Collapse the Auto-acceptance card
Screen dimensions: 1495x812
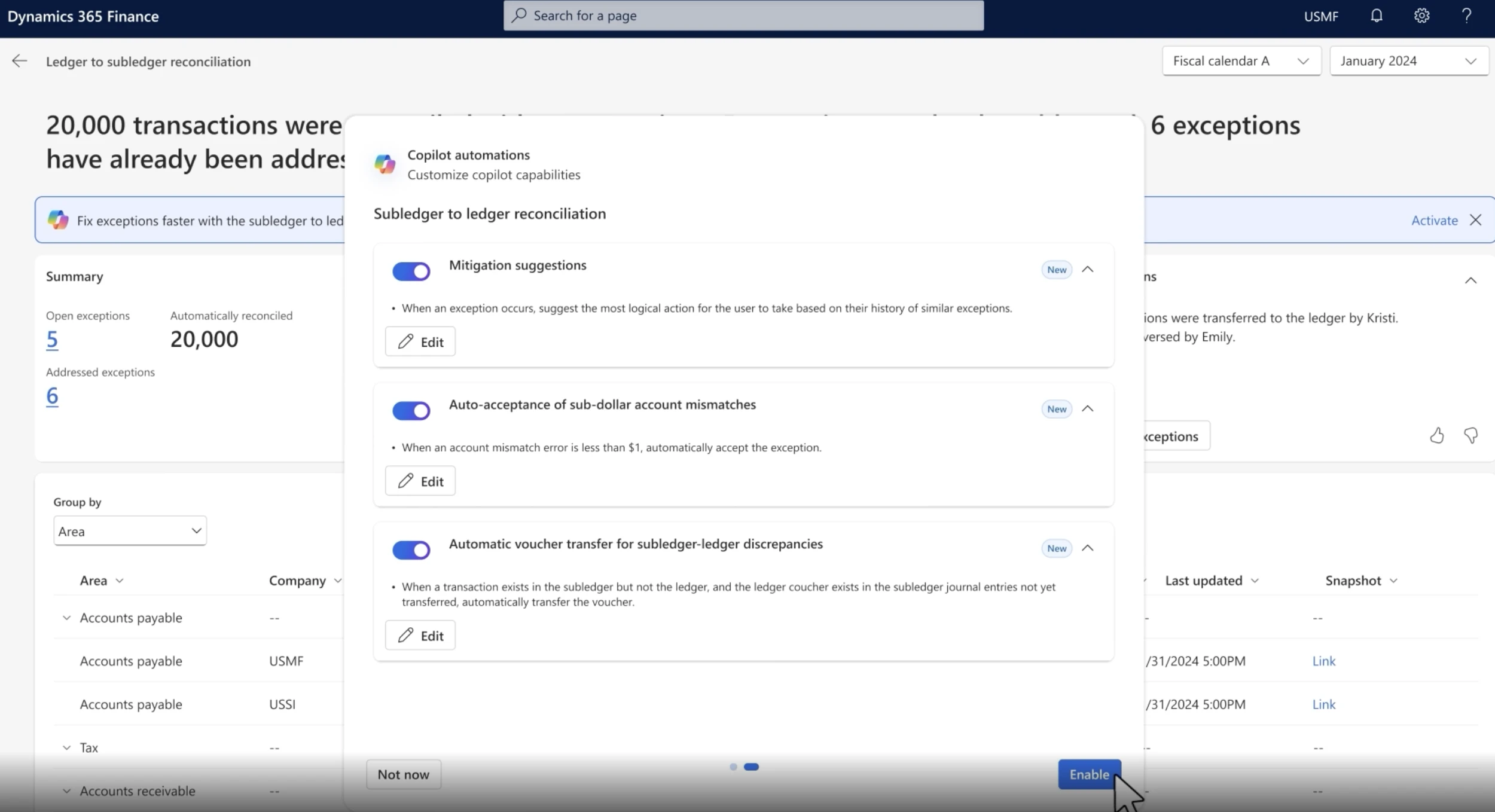click(x=1088, y=409)
